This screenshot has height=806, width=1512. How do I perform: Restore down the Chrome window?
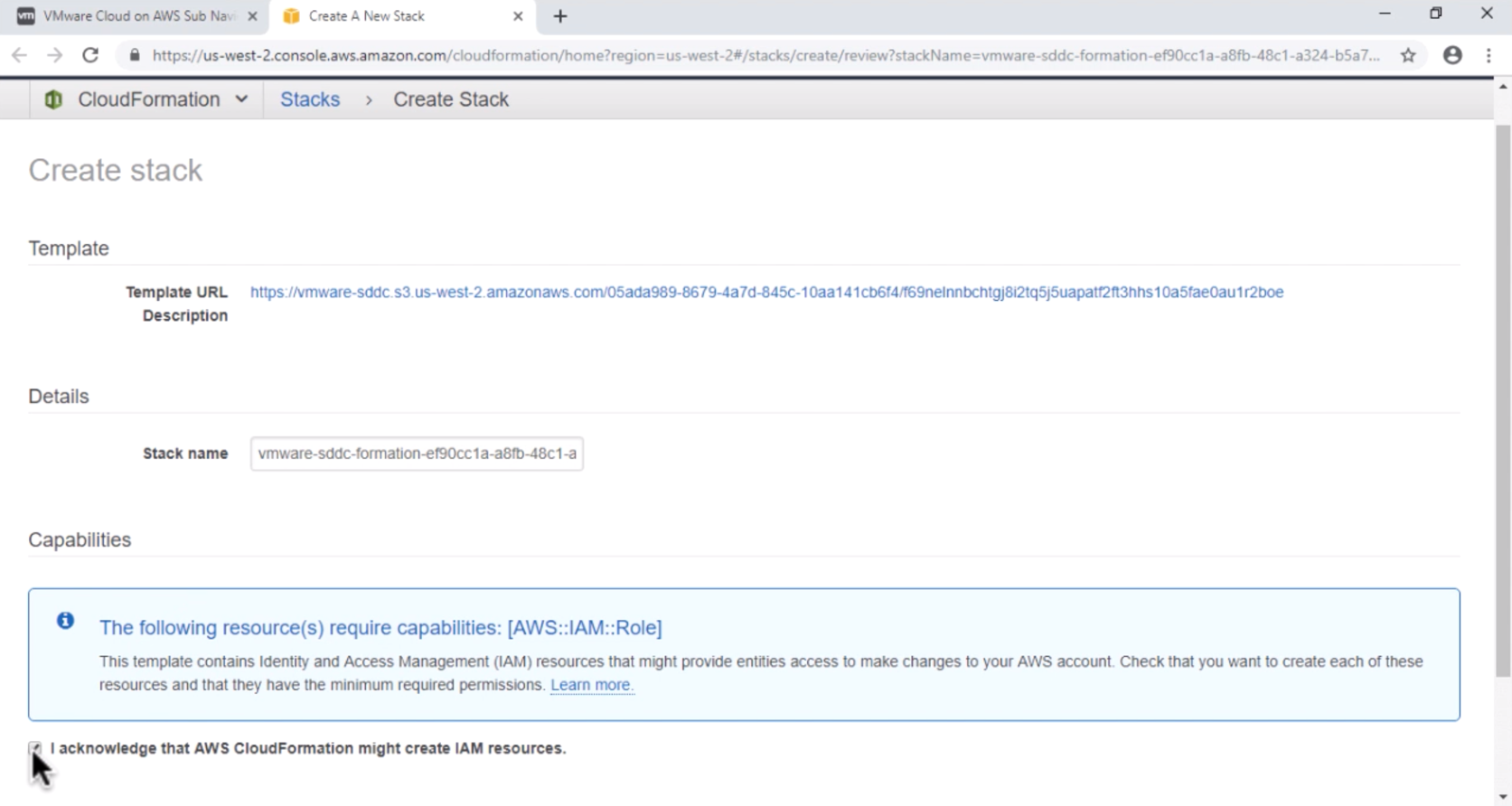click(1436, 14)
